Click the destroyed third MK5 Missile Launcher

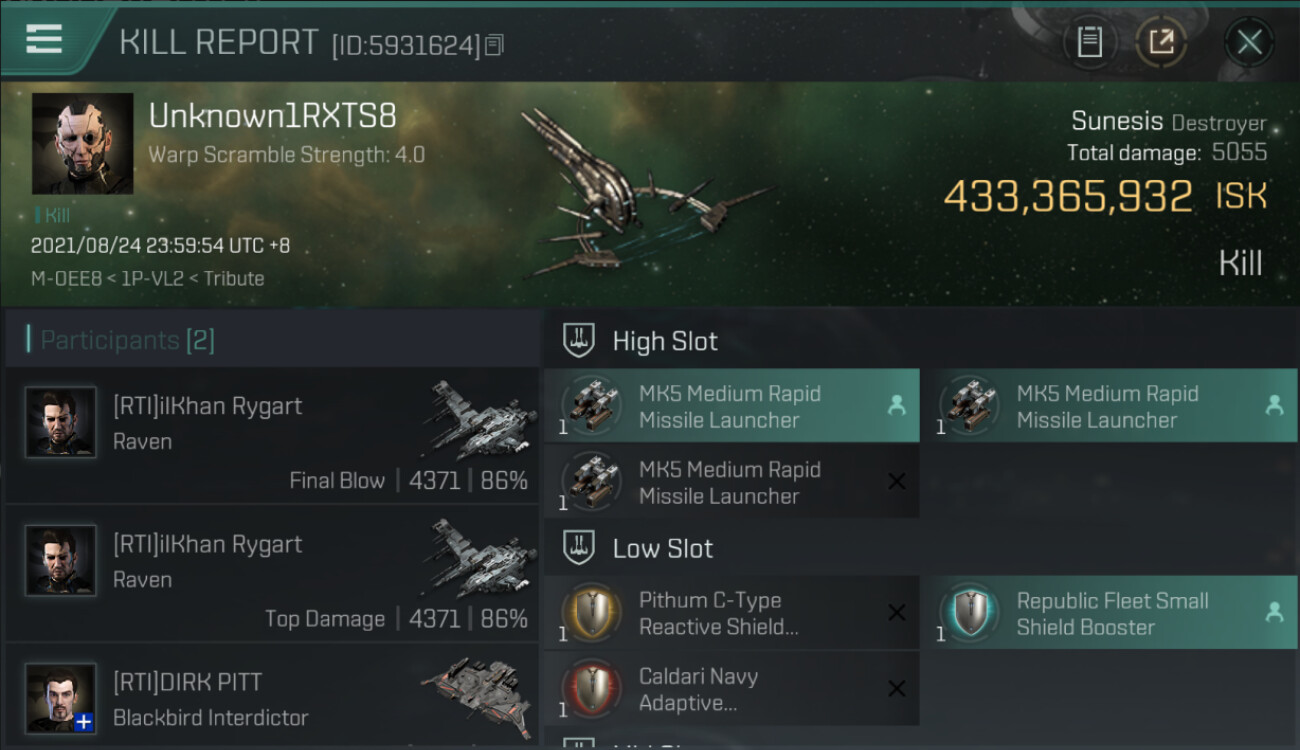coord(731,482)
